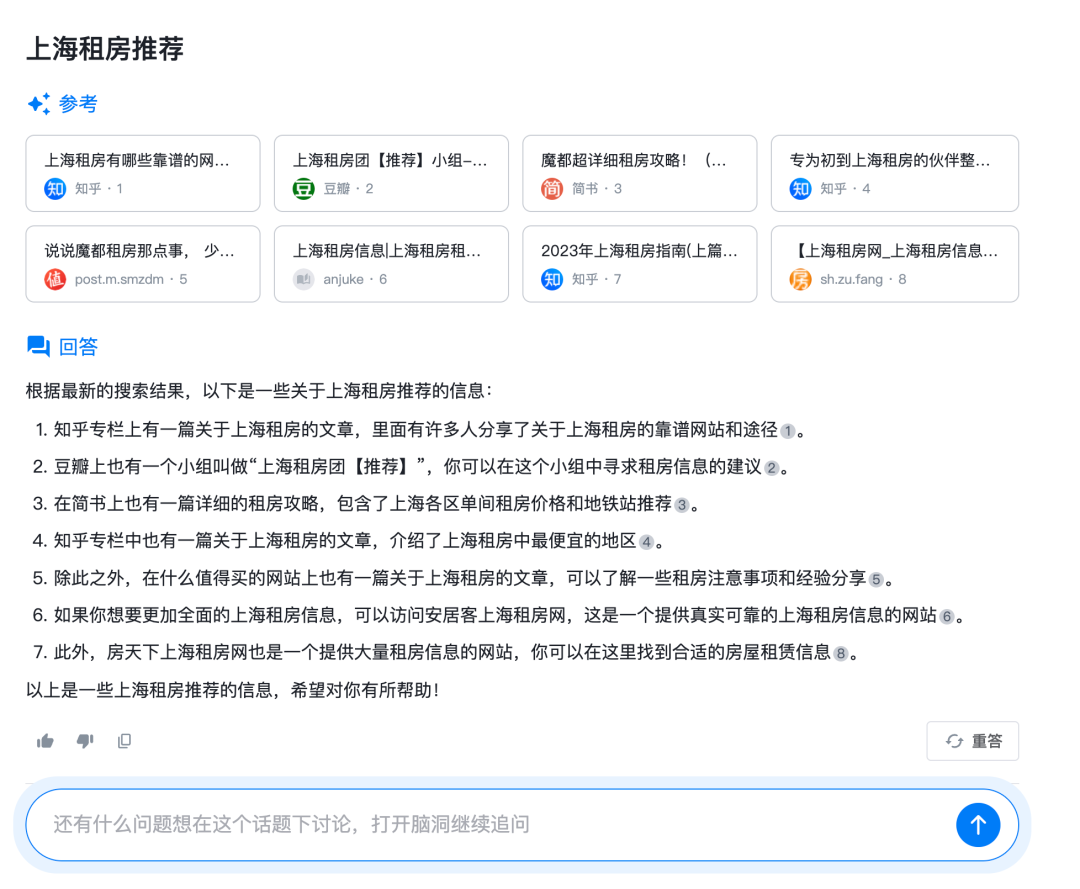Viewport: 1080px width, 889px height.
Task: Click the 知乎 icon on reference 1 card
Action: tap(55, 189)
